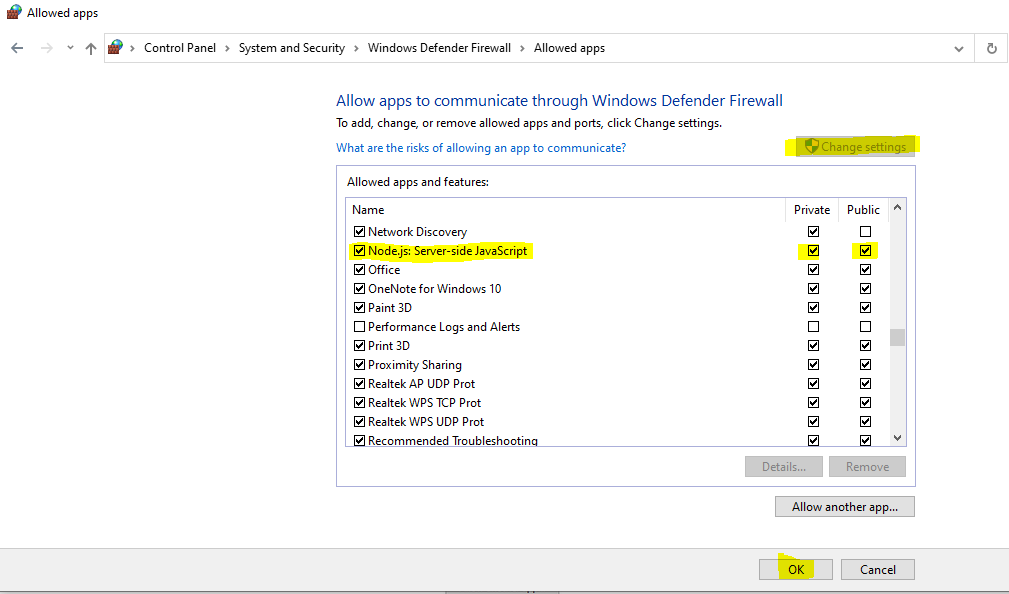1009x594 pixels.
Task: Open the recent locations chevron
Action: [70, 48]
